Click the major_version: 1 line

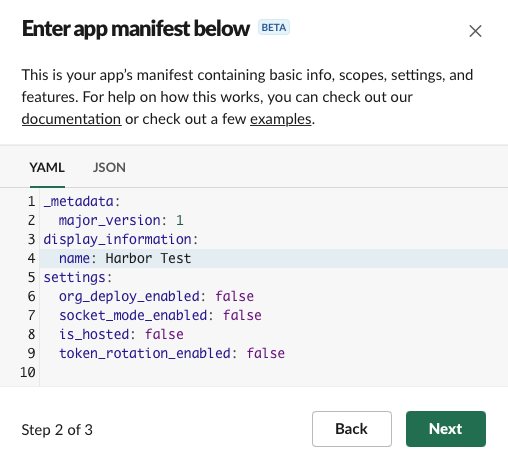tap(274, 220)
